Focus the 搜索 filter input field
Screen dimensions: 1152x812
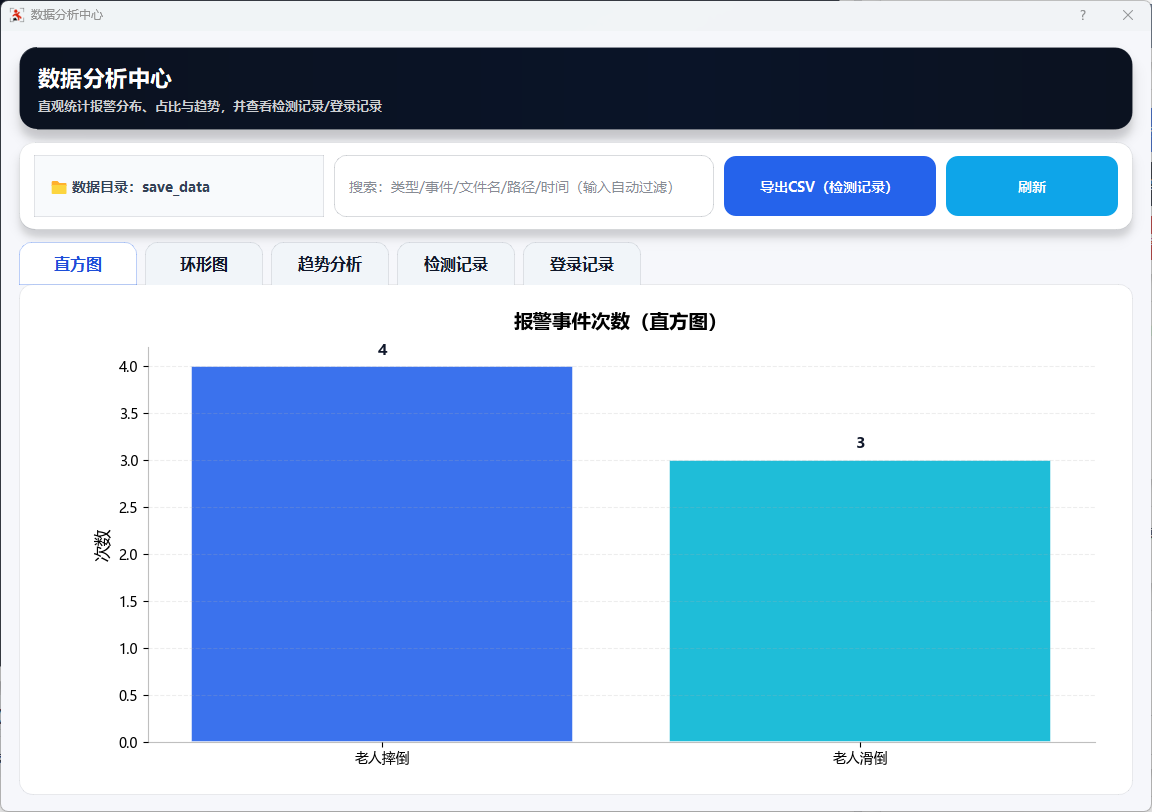pos(523,187)
